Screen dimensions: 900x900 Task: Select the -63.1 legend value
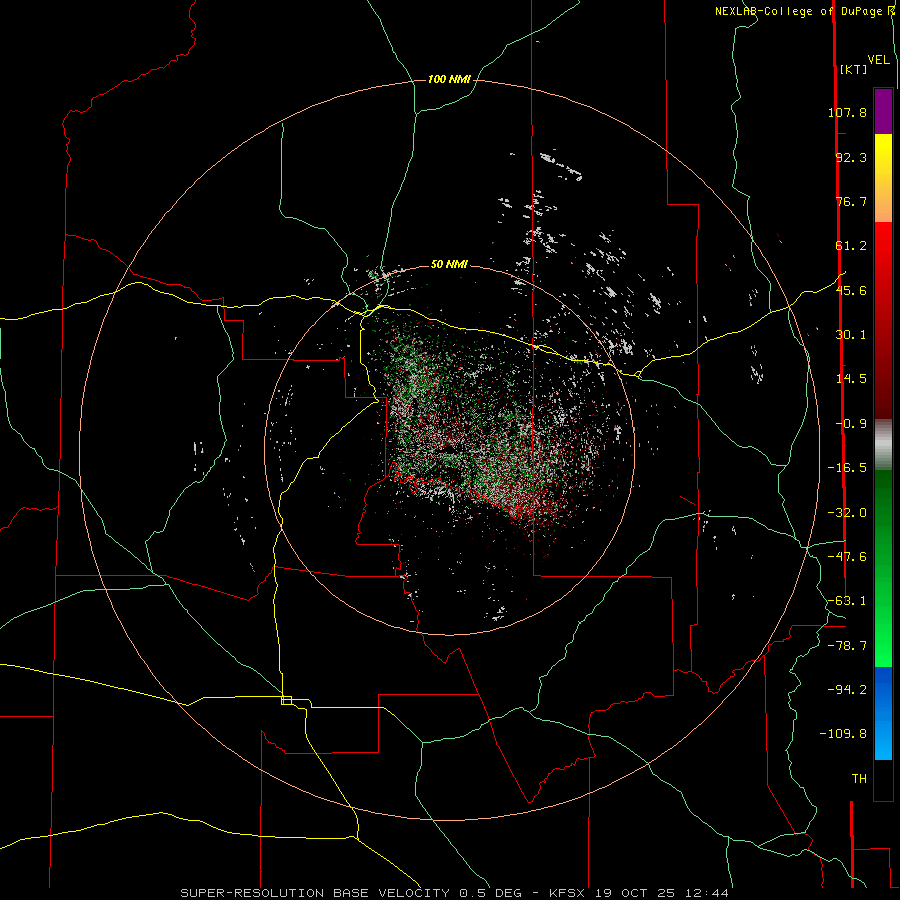(x=847, y=601)
